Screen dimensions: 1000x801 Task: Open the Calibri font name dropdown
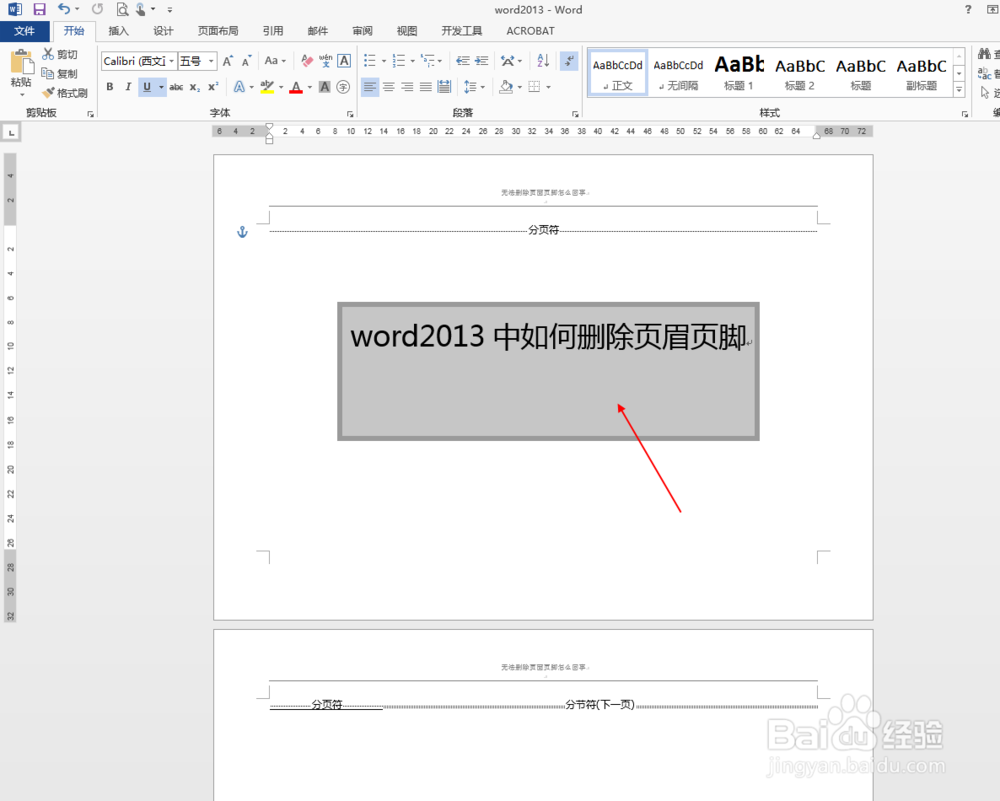pyautogui.click(x=172, y=61)
